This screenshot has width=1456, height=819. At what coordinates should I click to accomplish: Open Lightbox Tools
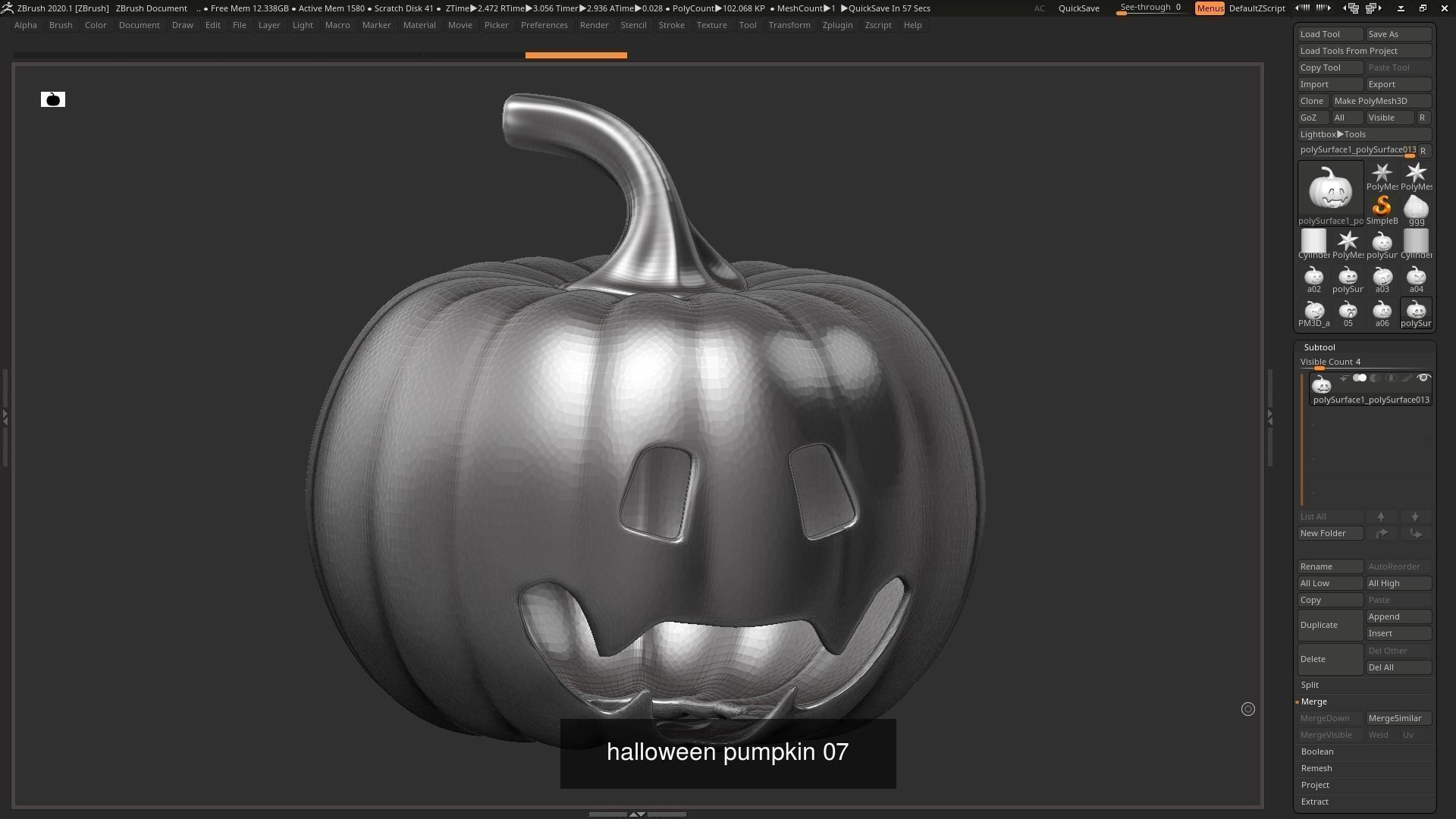point(1364,134)
